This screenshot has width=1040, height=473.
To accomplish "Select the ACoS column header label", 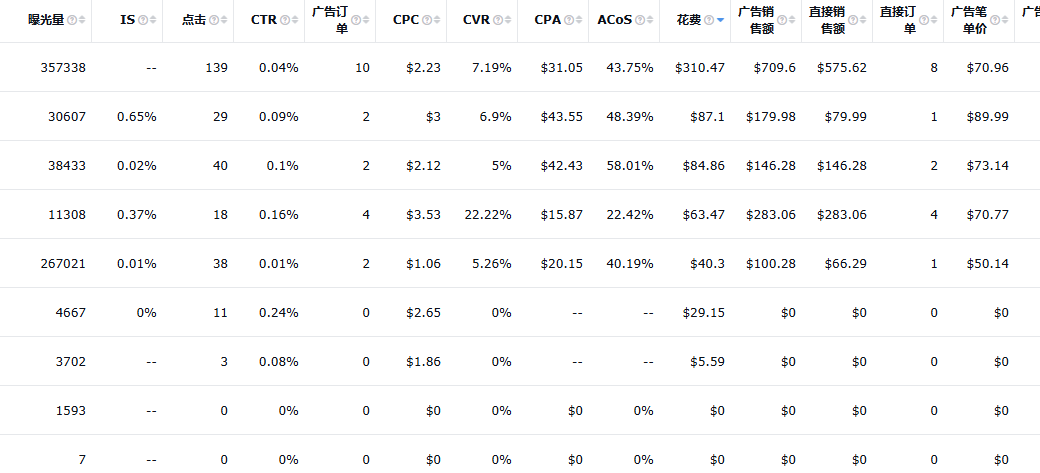I will [x=614, y=20].
